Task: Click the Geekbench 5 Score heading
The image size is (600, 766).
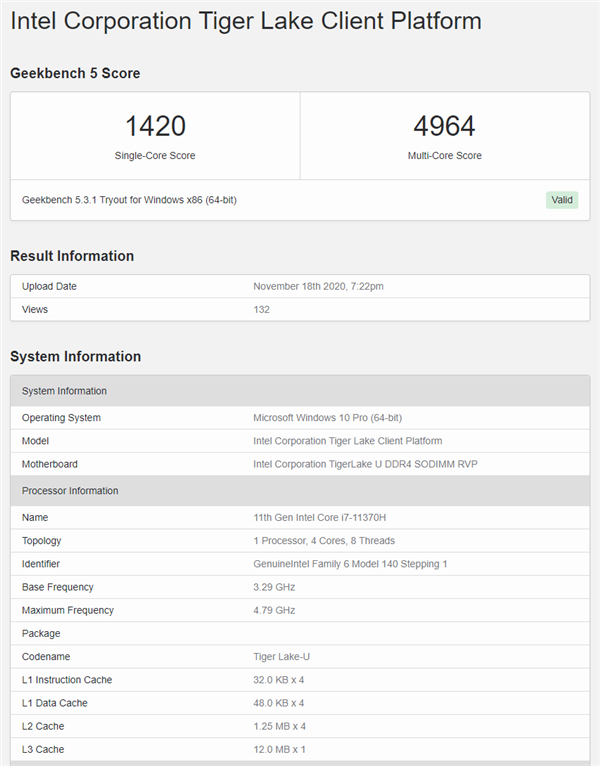Action: [x=75, y=73]
